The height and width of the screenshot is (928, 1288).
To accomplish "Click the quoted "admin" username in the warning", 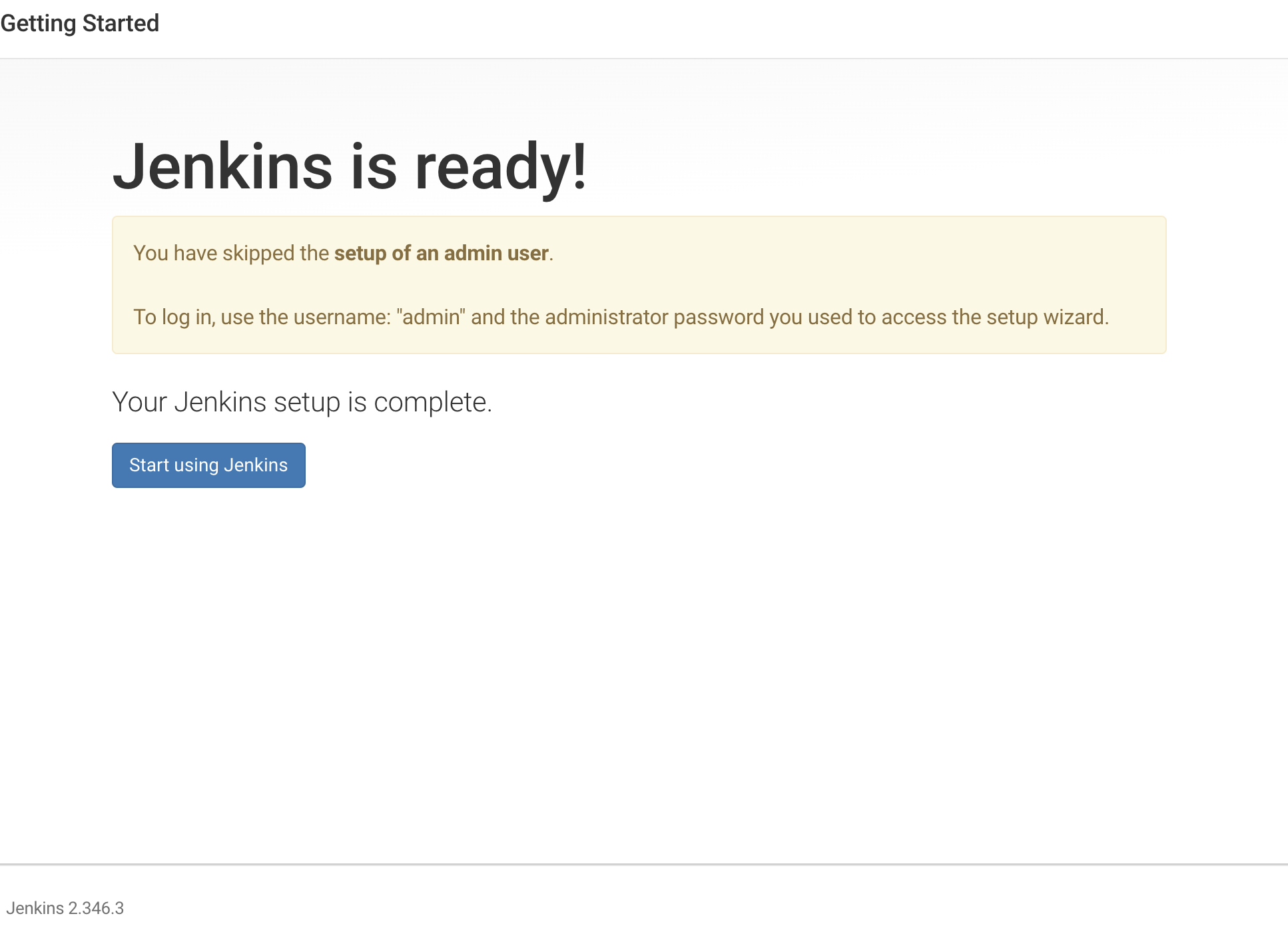I will (430, 318).
